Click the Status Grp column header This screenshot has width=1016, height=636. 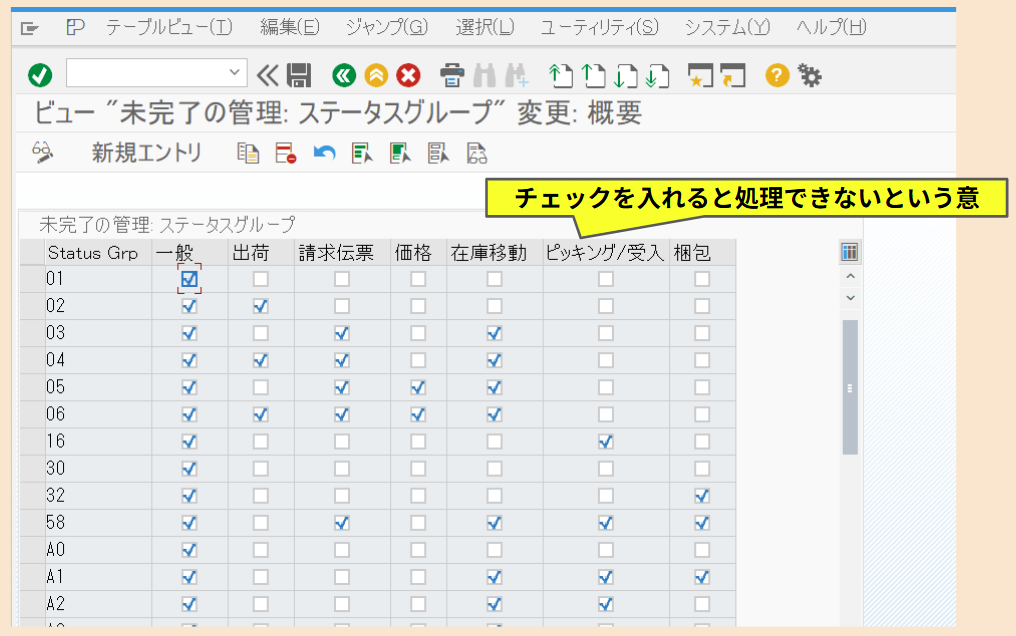coord(98,253)
